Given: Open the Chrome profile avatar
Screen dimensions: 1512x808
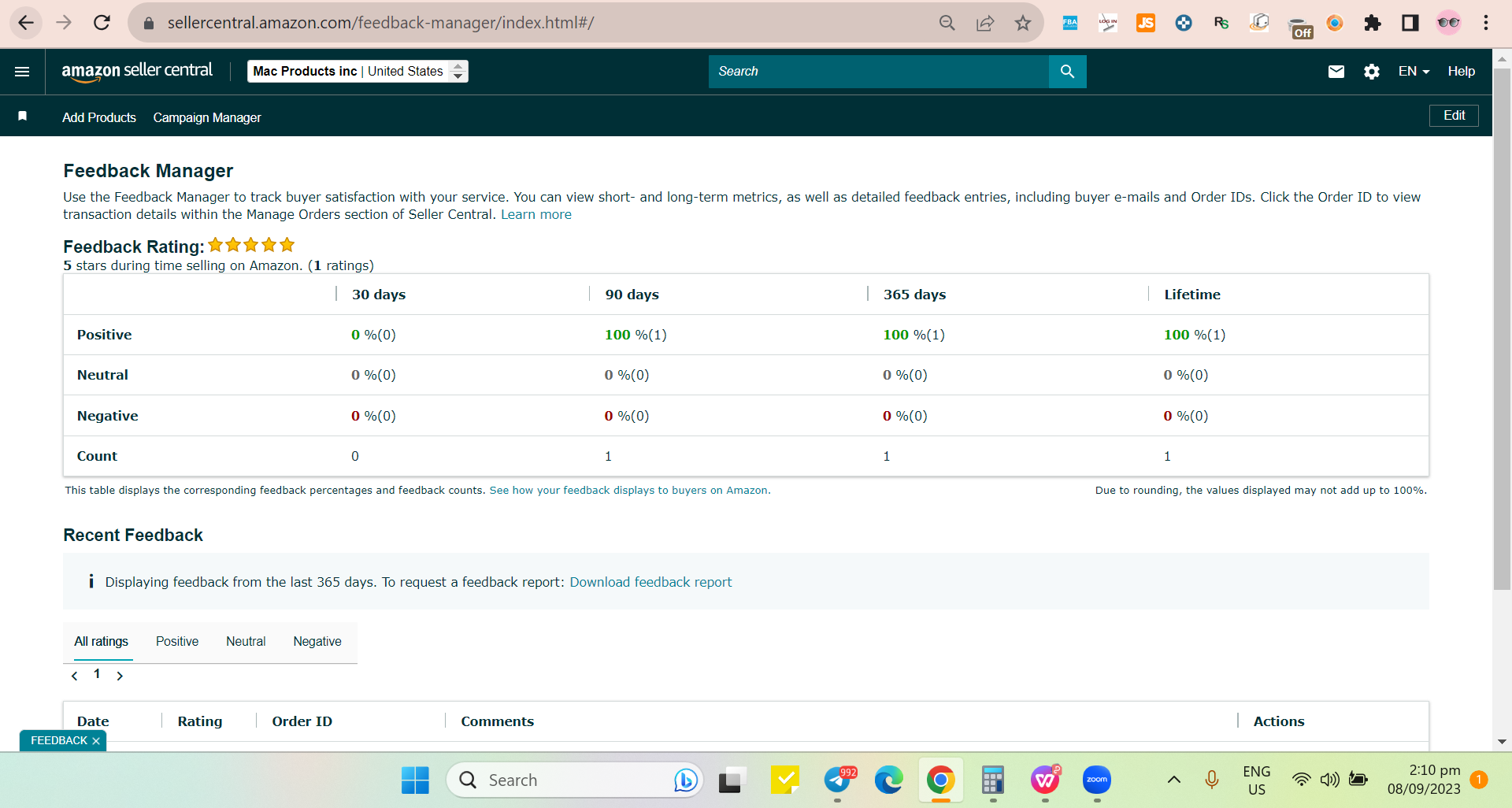Looking at the screenshot, I should point(1447,23).
